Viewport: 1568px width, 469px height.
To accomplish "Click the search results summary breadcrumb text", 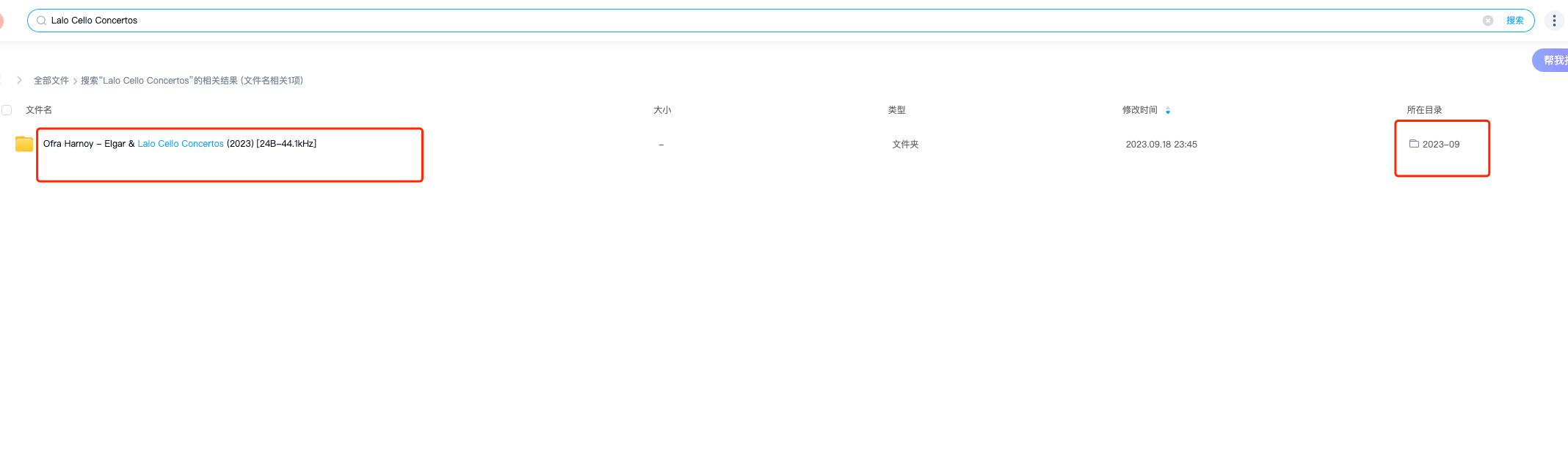I will pyautogui.click(x=192, y=81).
